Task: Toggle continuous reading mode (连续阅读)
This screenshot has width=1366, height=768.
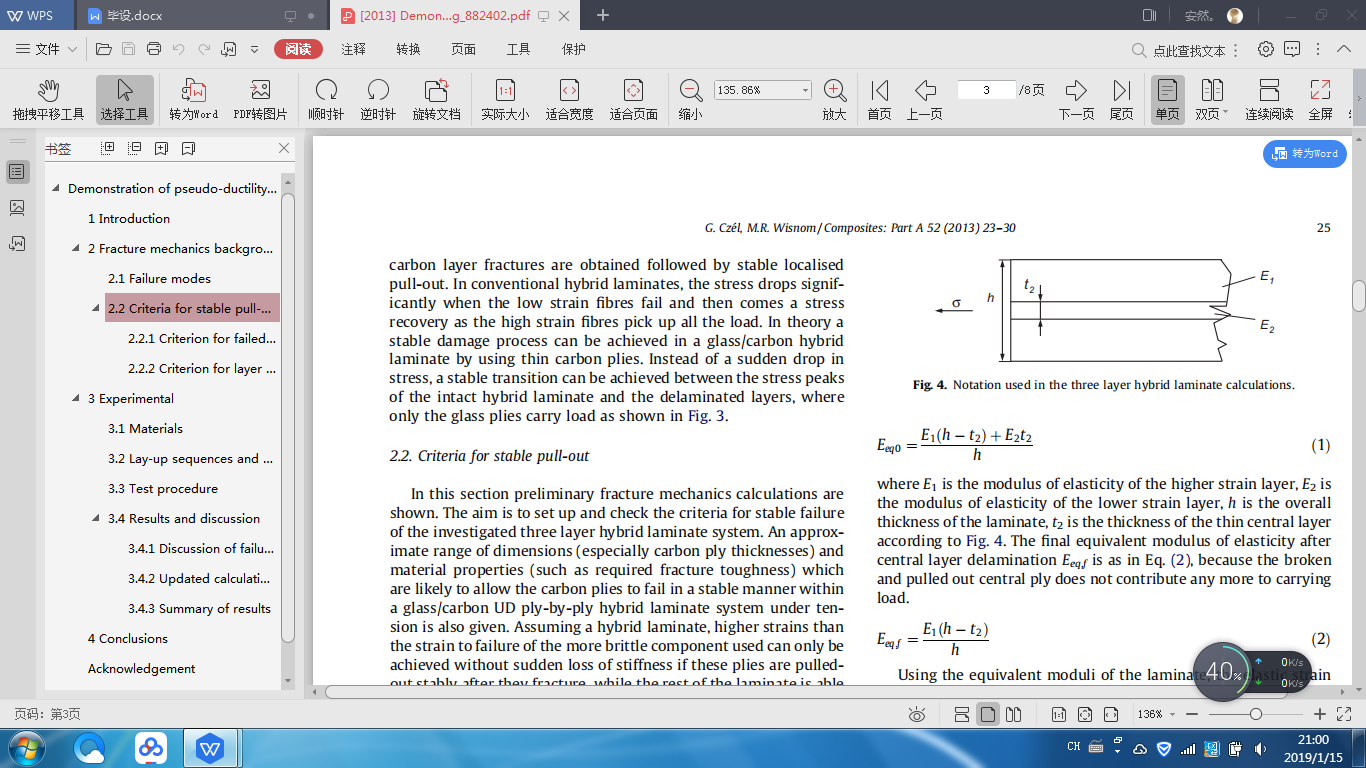Action: (x=1269, y=99)
